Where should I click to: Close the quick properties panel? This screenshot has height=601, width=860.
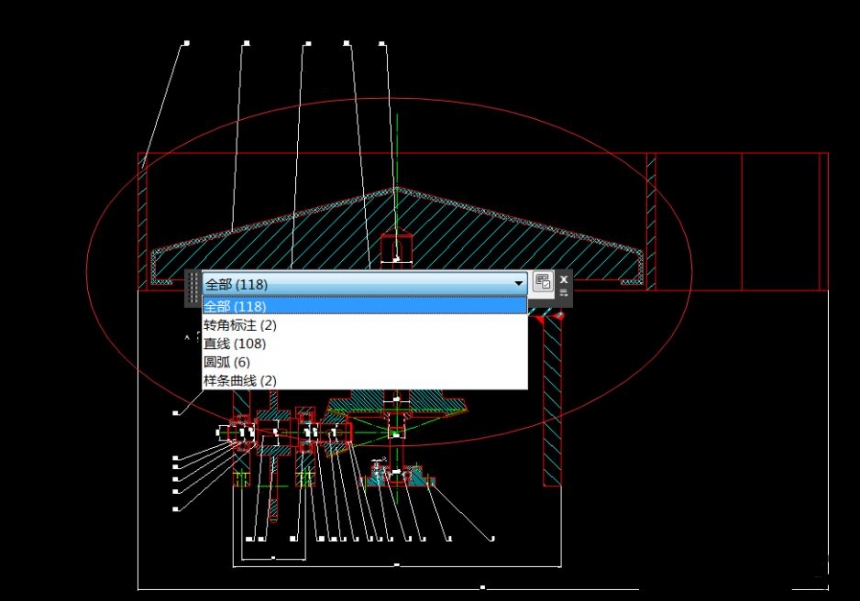coord(564,280)
